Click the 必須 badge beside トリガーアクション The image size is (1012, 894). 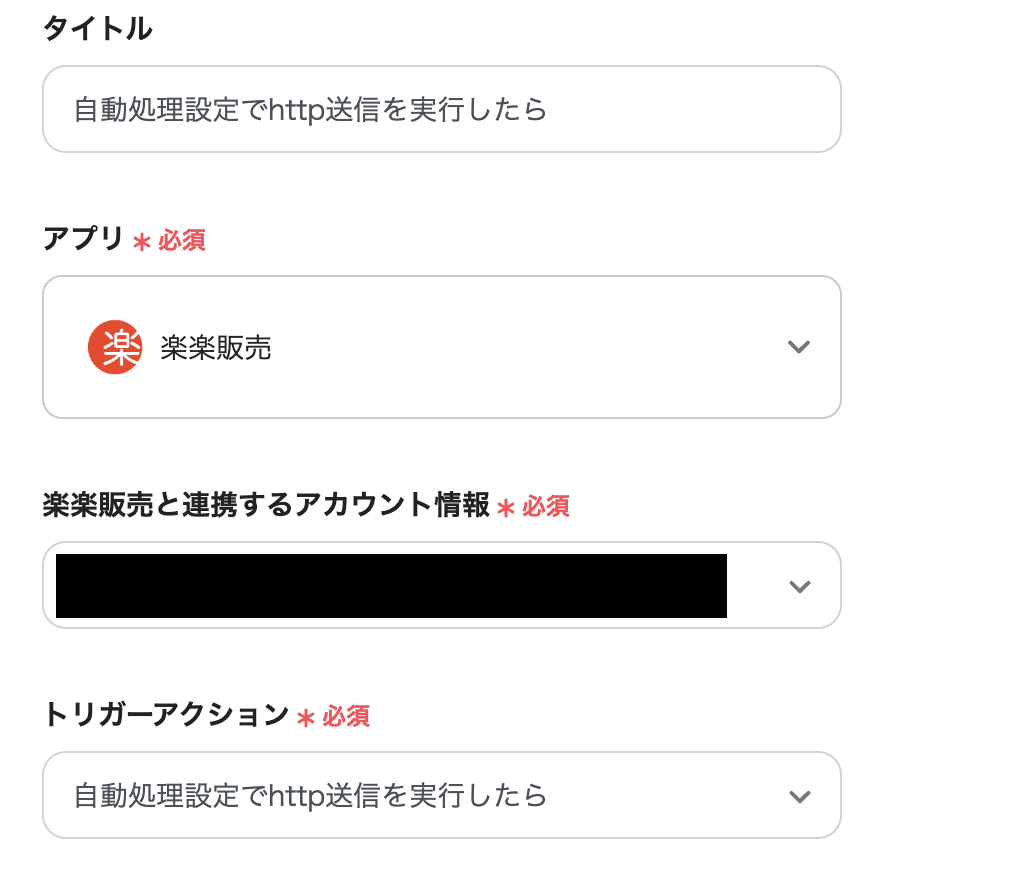[x=346, y=716]
